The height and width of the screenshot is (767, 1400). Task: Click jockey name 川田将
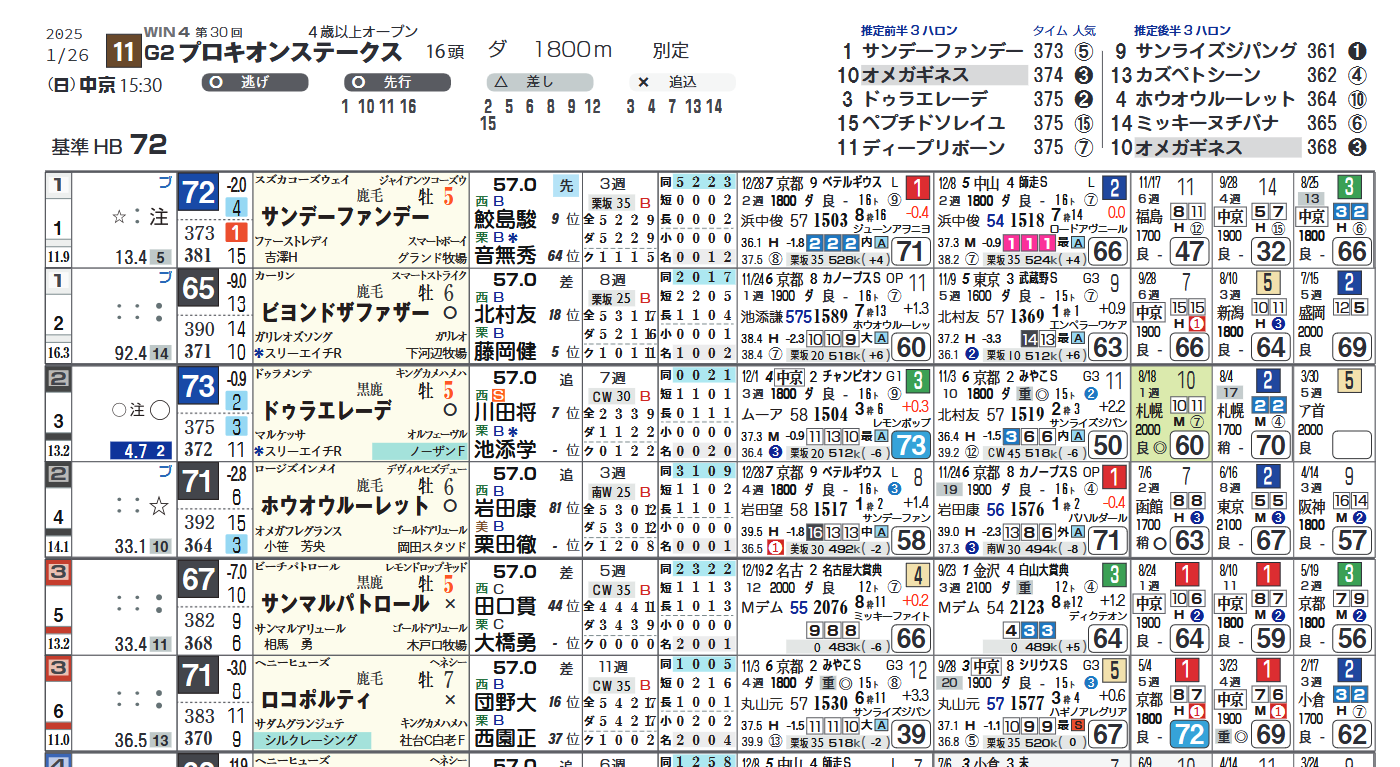tap(506, 414)
